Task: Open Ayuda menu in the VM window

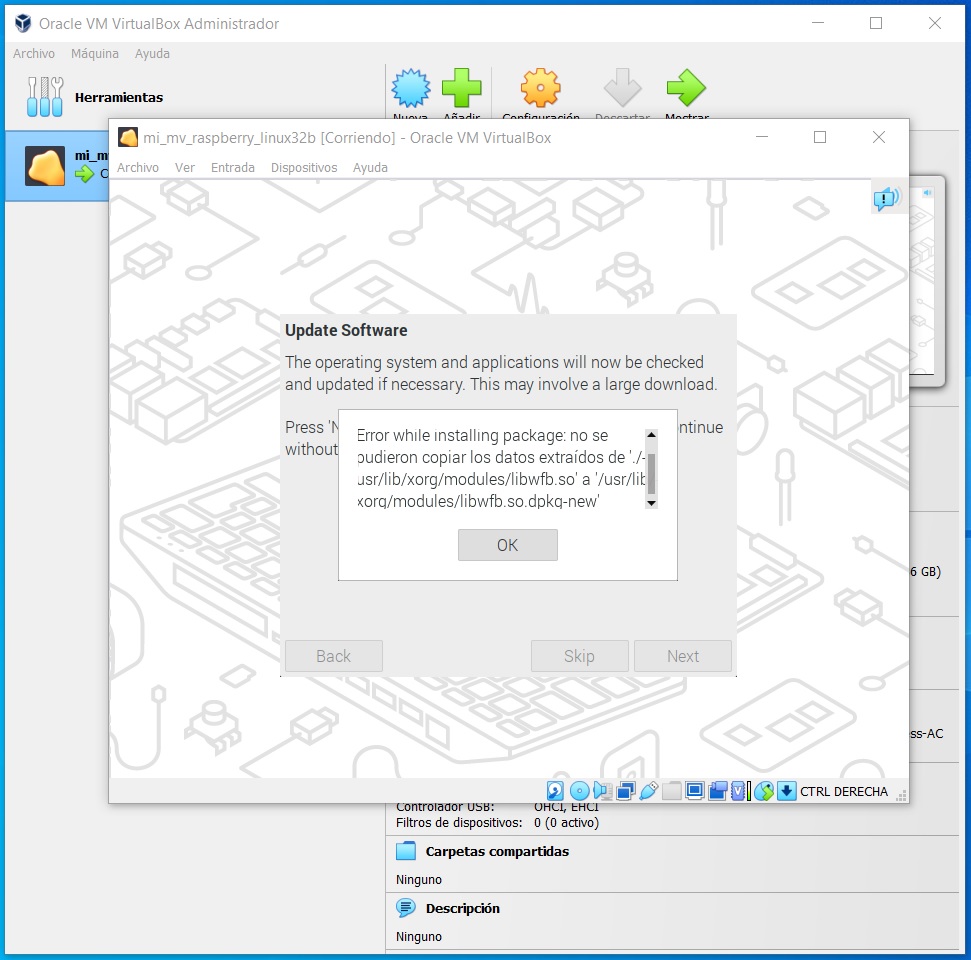Action: (370, 167)
